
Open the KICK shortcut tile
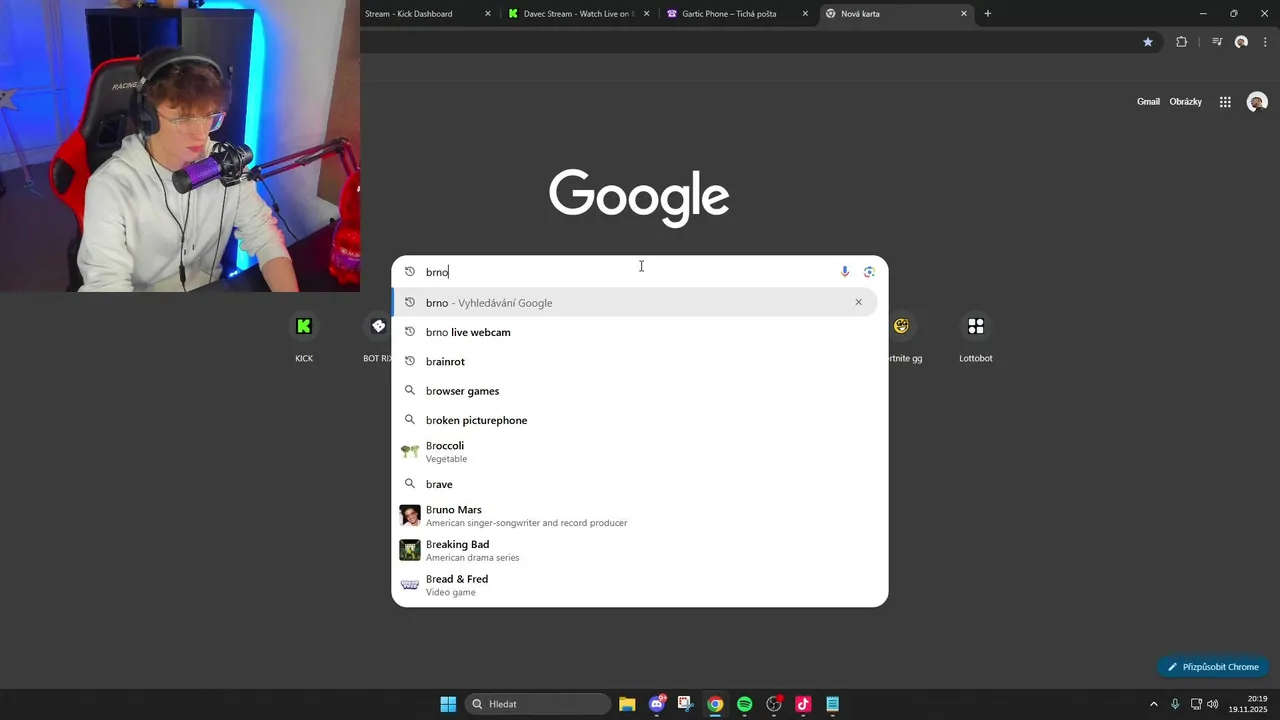304,337
